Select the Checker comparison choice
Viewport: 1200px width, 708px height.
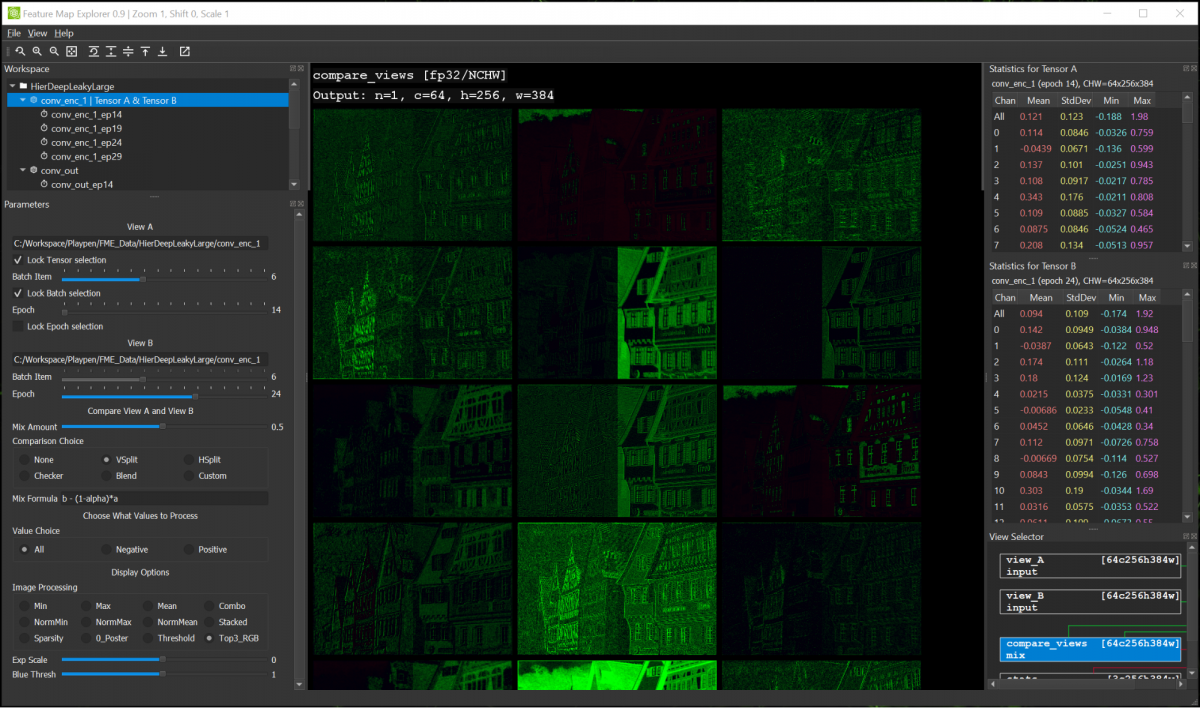click(x=25, y=476)
